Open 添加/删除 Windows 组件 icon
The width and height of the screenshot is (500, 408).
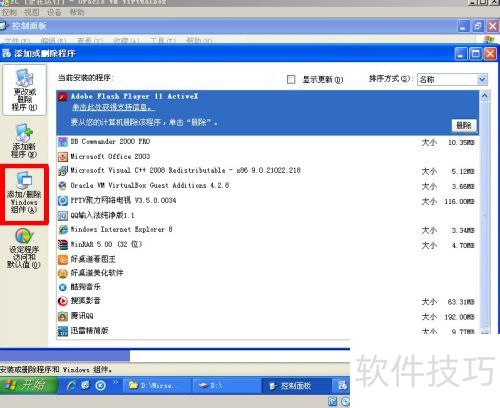(x=24, y=193)
